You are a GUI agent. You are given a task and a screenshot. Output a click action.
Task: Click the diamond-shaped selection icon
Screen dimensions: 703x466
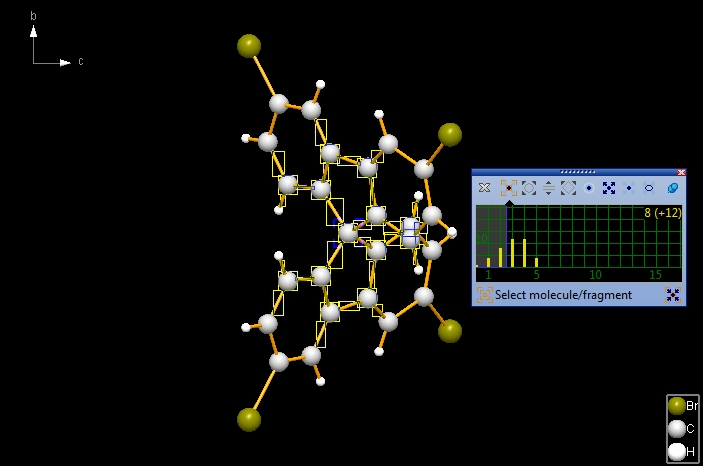click(x=568, y=188)
